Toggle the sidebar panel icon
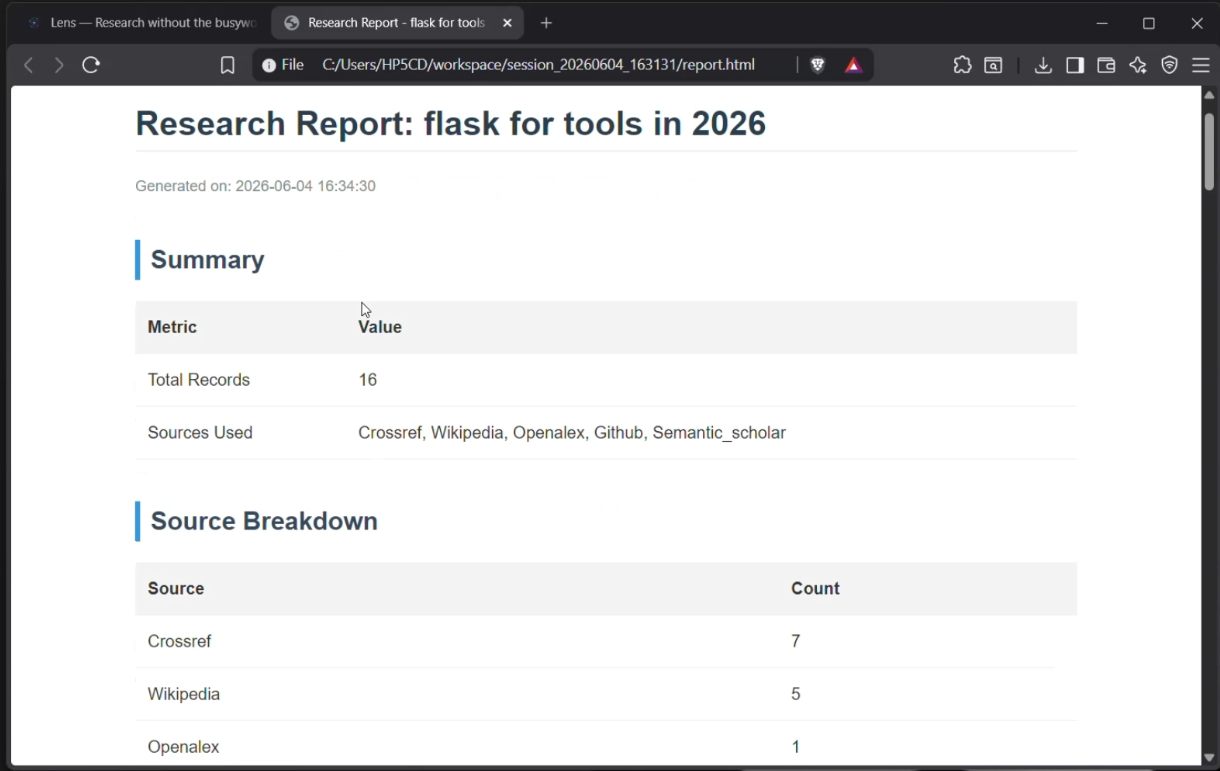 tap(1075, 65)
